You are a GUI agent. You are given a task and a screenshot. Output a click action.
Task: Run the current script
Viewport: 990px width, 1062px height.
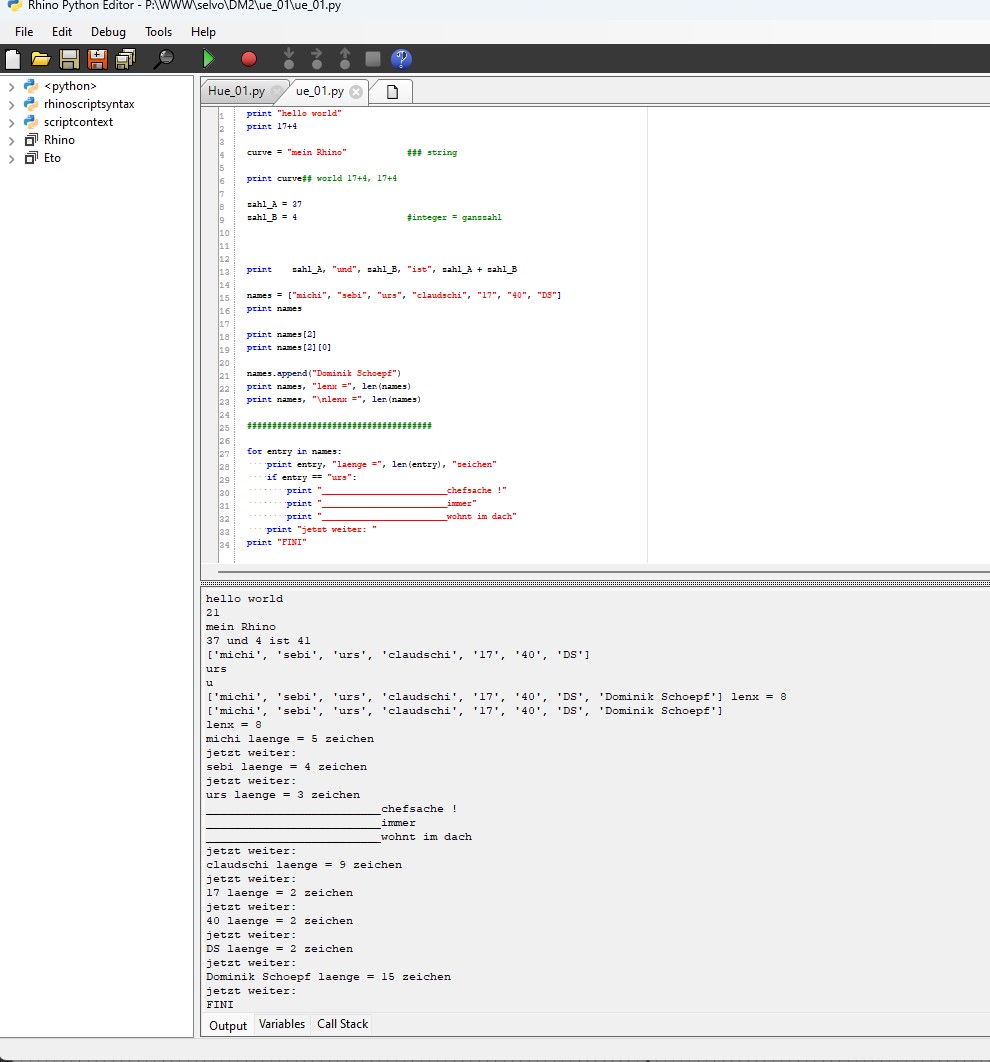coord(208,59)
